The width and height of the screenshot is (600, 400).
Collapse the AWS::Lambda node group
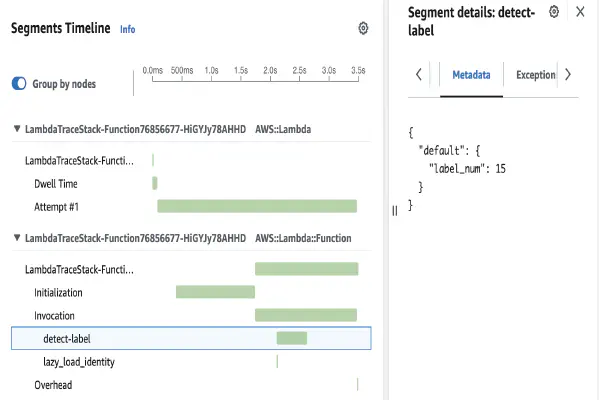pyautogui.click(x=17, y=129)
